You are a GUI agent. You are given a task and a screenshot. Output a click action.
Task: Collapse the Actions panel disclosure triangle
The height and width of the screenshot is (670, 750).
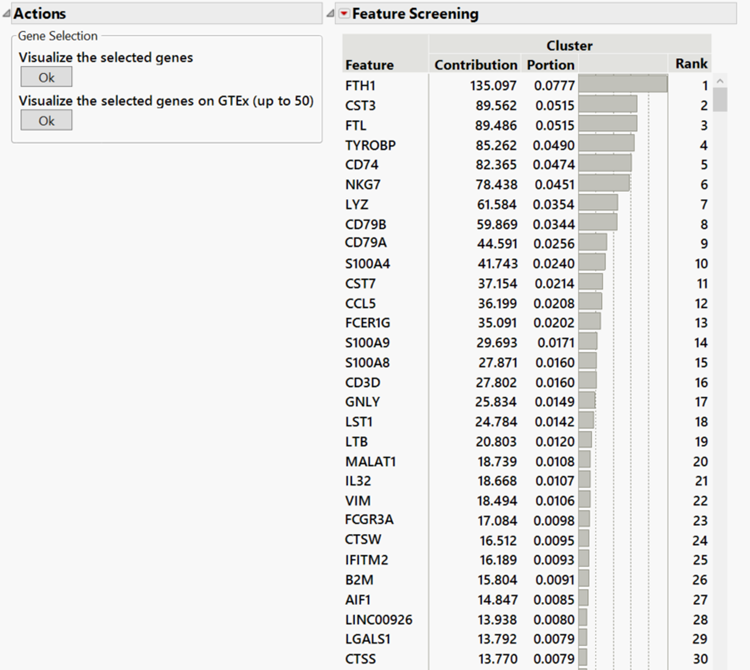tap(6, 15)
